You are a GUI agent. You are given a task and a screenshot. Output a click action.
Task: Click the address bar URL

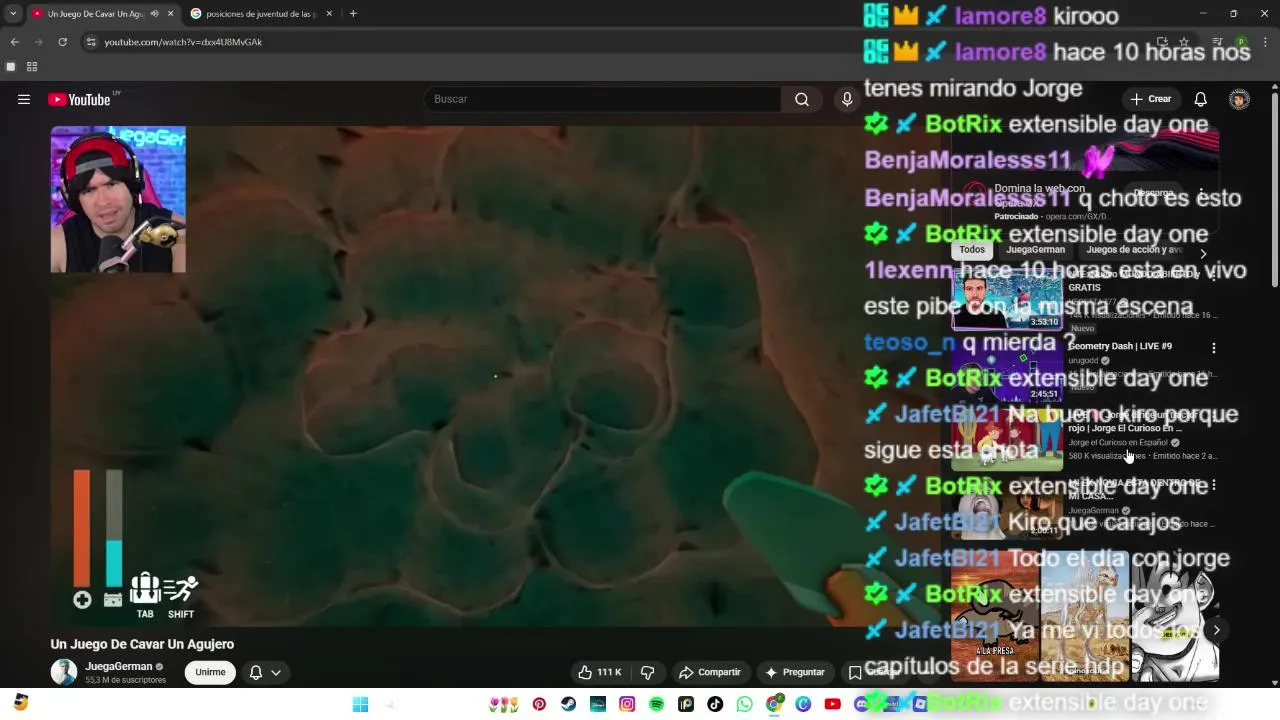(x=183, y=42)
